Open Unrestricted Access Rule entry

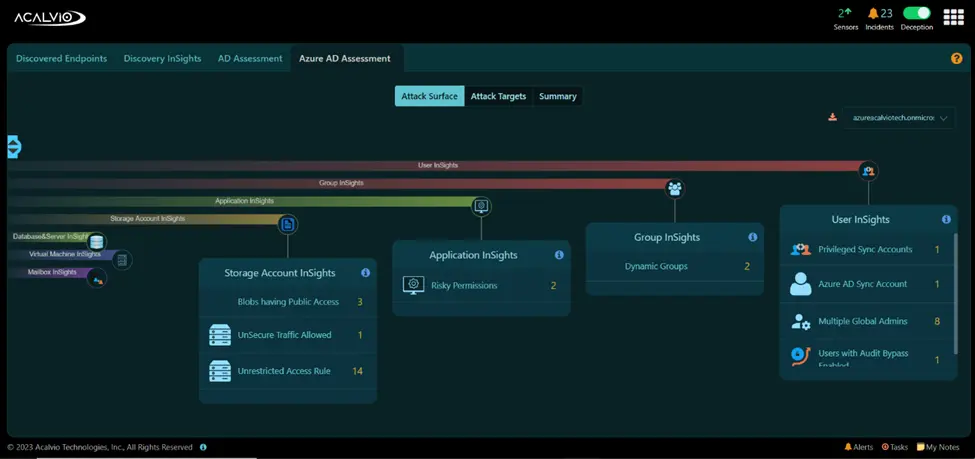click(x=287, y=371)
